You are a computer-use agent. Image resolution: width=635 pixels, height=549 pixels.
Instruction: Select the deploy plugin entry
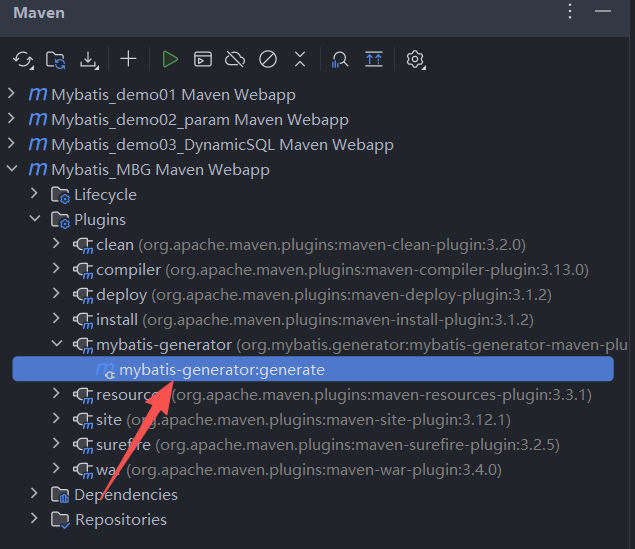(x=324, y=295)
